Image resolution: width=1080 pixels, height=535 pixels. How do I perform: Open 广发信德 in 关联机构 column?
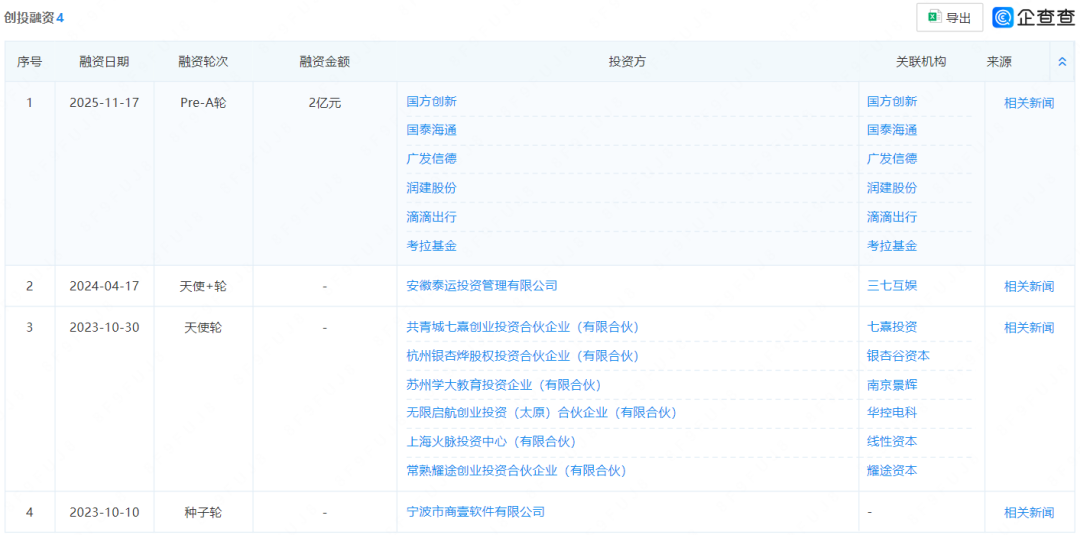[892, 159]
